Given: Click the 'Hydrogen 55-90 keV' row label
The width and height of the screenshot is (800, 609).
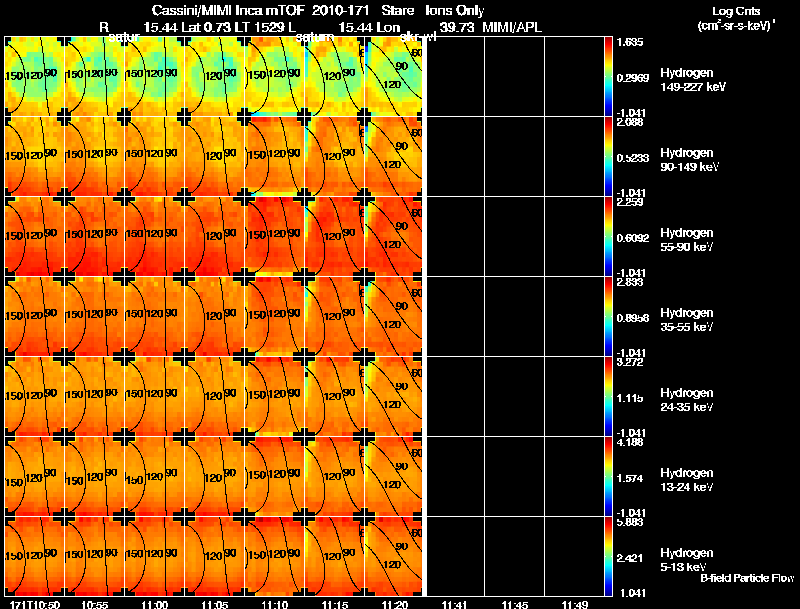Looking at the screenshot, I should pyautogui.click(x=687, y=240).
